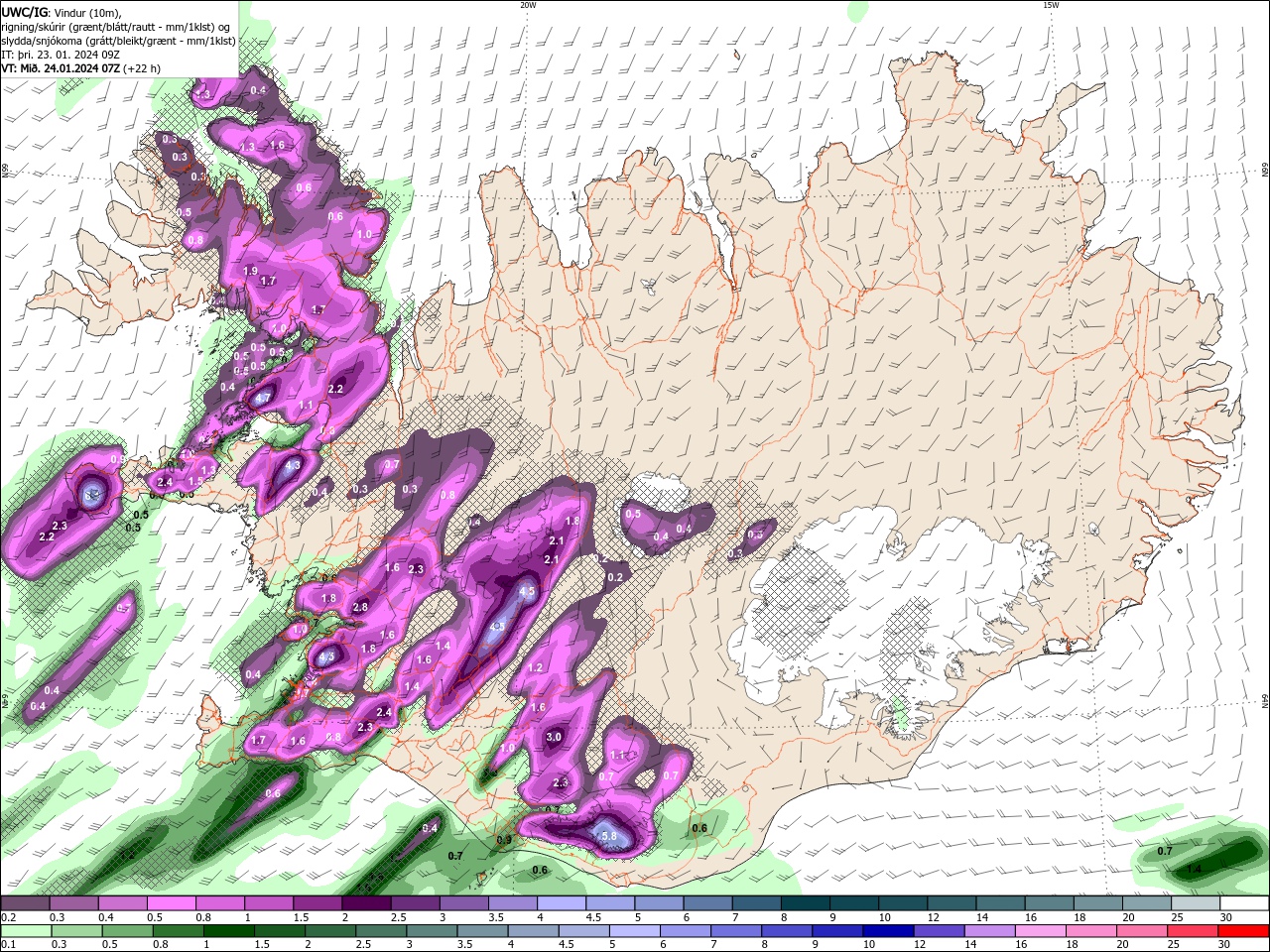
Task: Click the small lake in north Iceland
Action: [x=649, y=288]
